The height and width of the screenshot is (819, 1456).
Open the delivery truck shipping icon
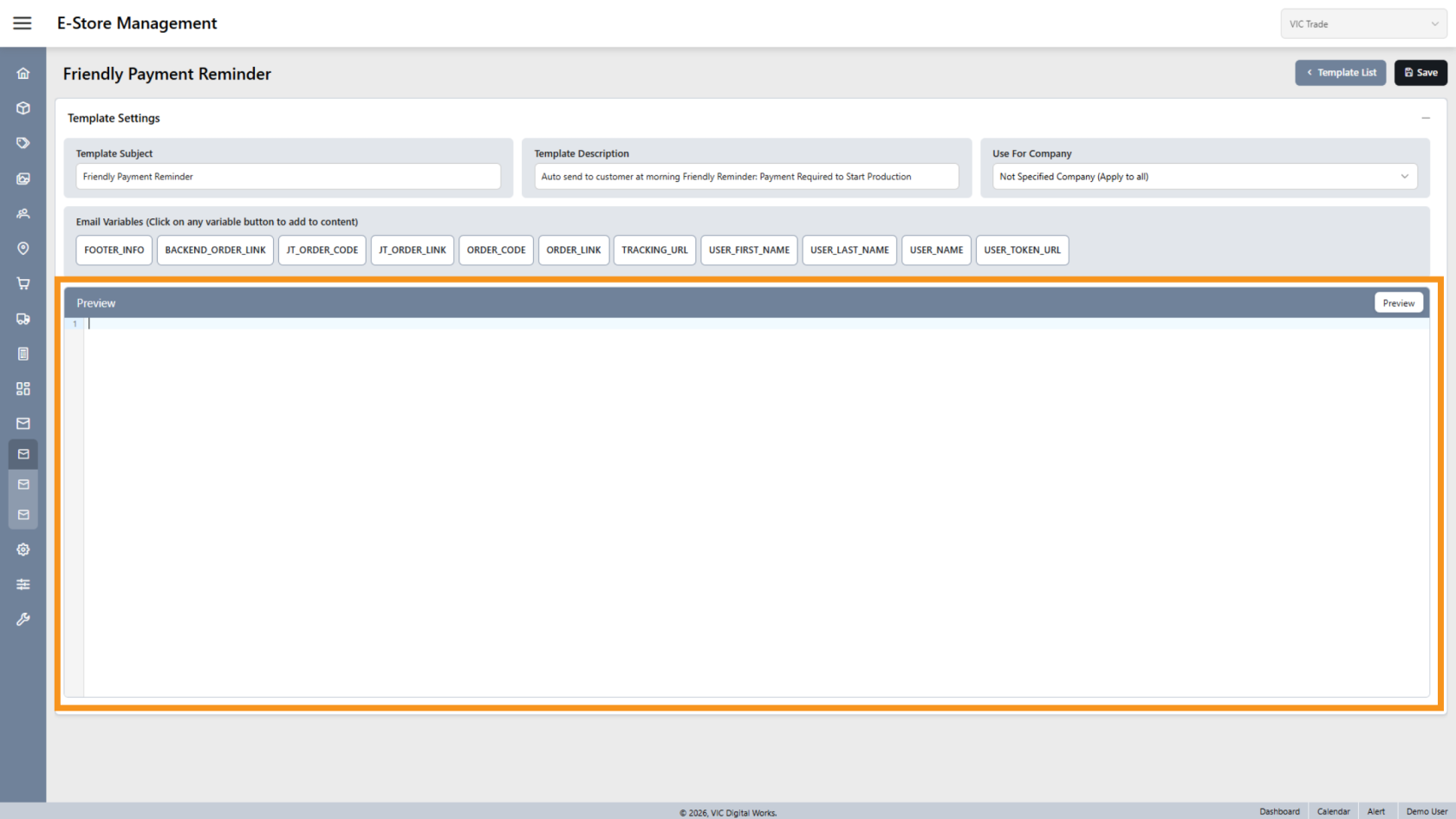pyautogui.click(x=23, y=319)
